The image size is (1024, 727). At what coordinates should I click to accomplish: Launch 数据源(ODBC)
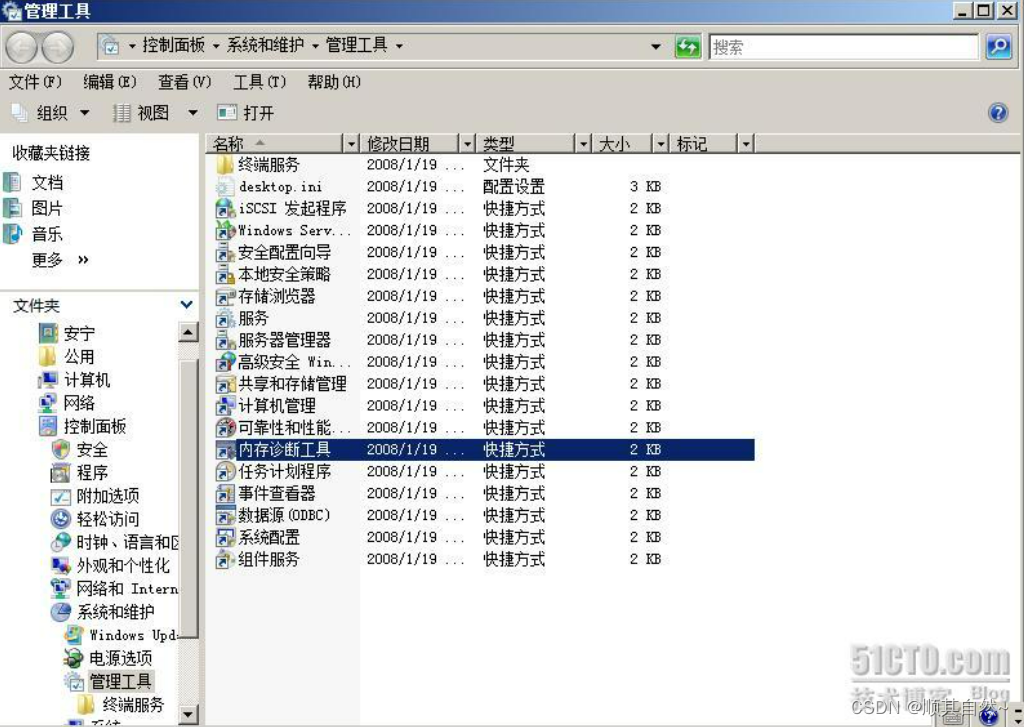click(x=283, y=516)
